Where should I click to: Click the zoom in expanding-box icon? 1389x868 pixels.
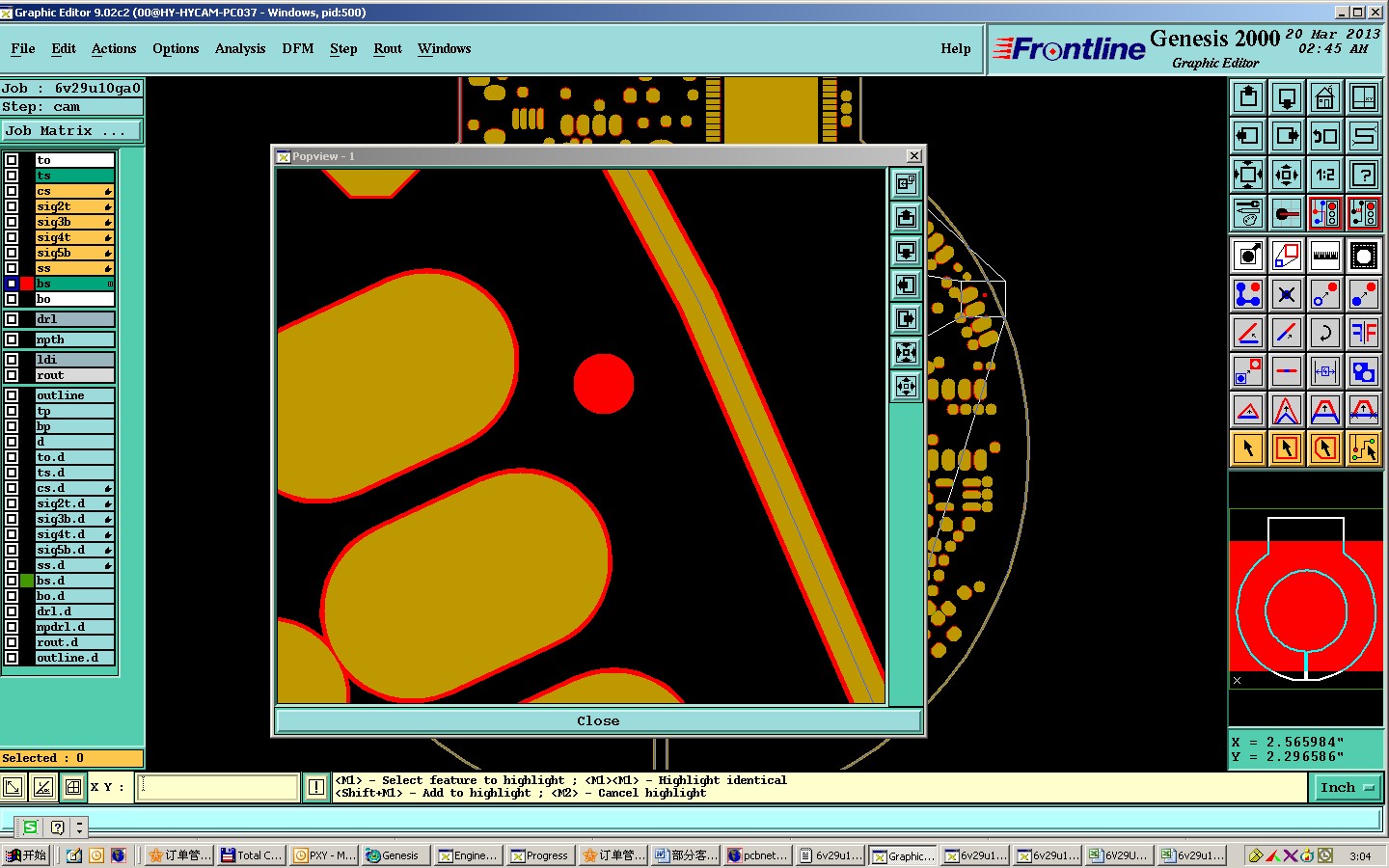(x=1248, y=175)
